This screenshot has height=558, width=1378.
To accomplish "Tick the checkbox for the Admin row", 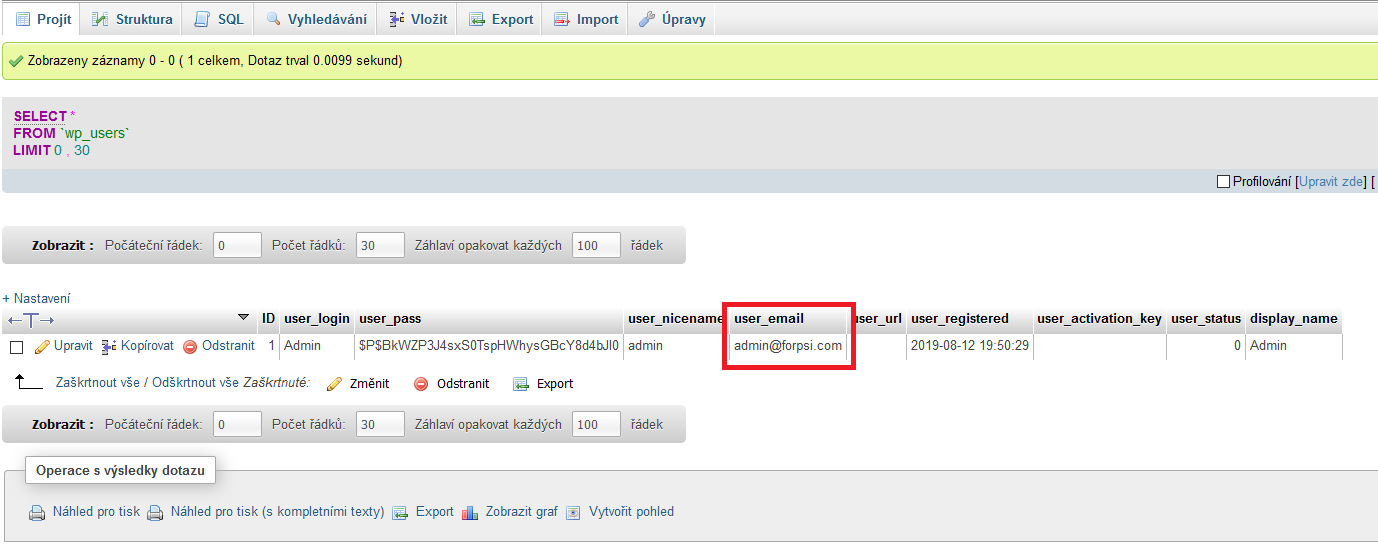I will click(x=17, y=347).
